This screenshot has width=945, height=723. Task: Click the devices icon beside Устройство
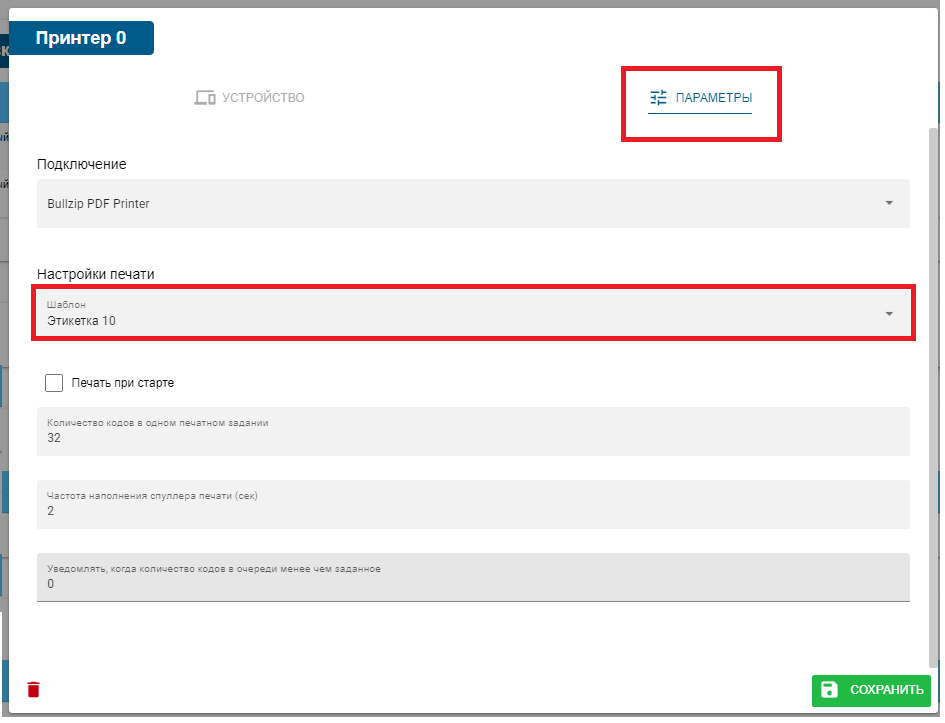(x=205, y=98)
